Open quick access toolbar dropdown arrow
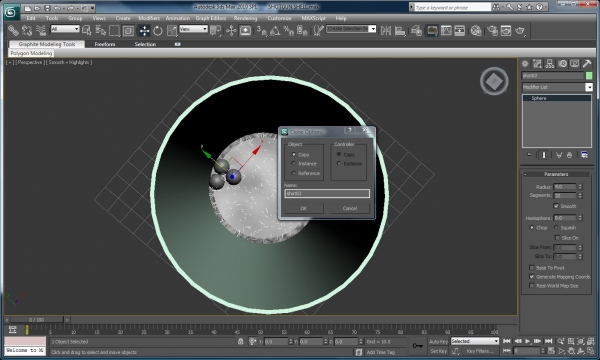Screen dimensions: 600x360 point(92,8)
